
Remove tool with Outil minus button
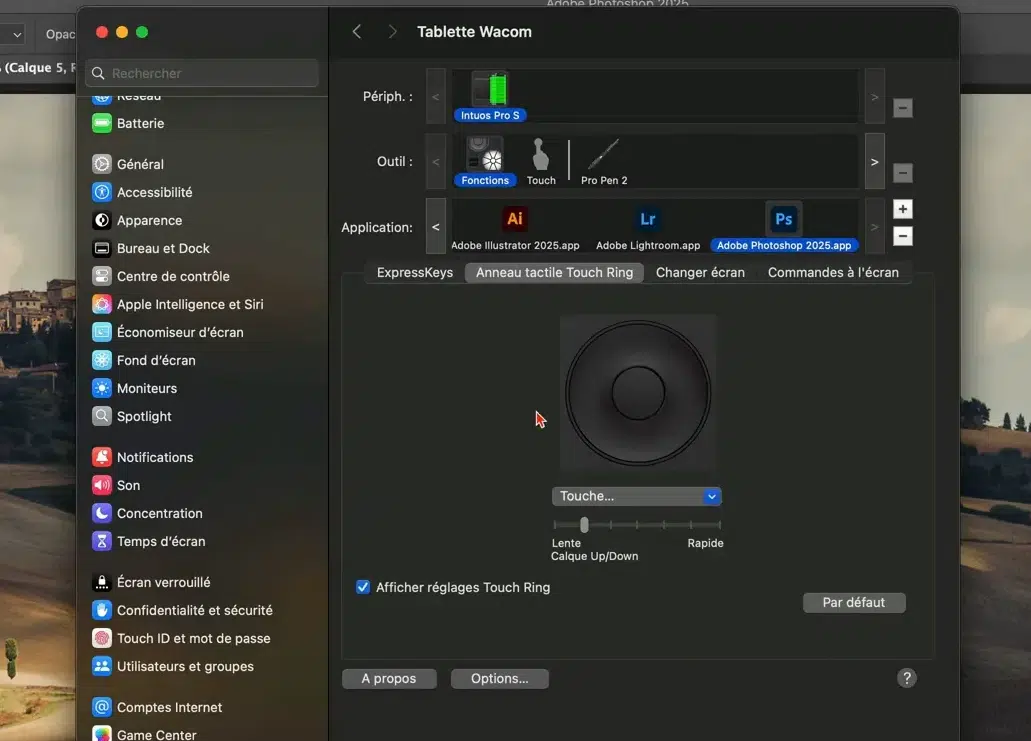point(902,173)
